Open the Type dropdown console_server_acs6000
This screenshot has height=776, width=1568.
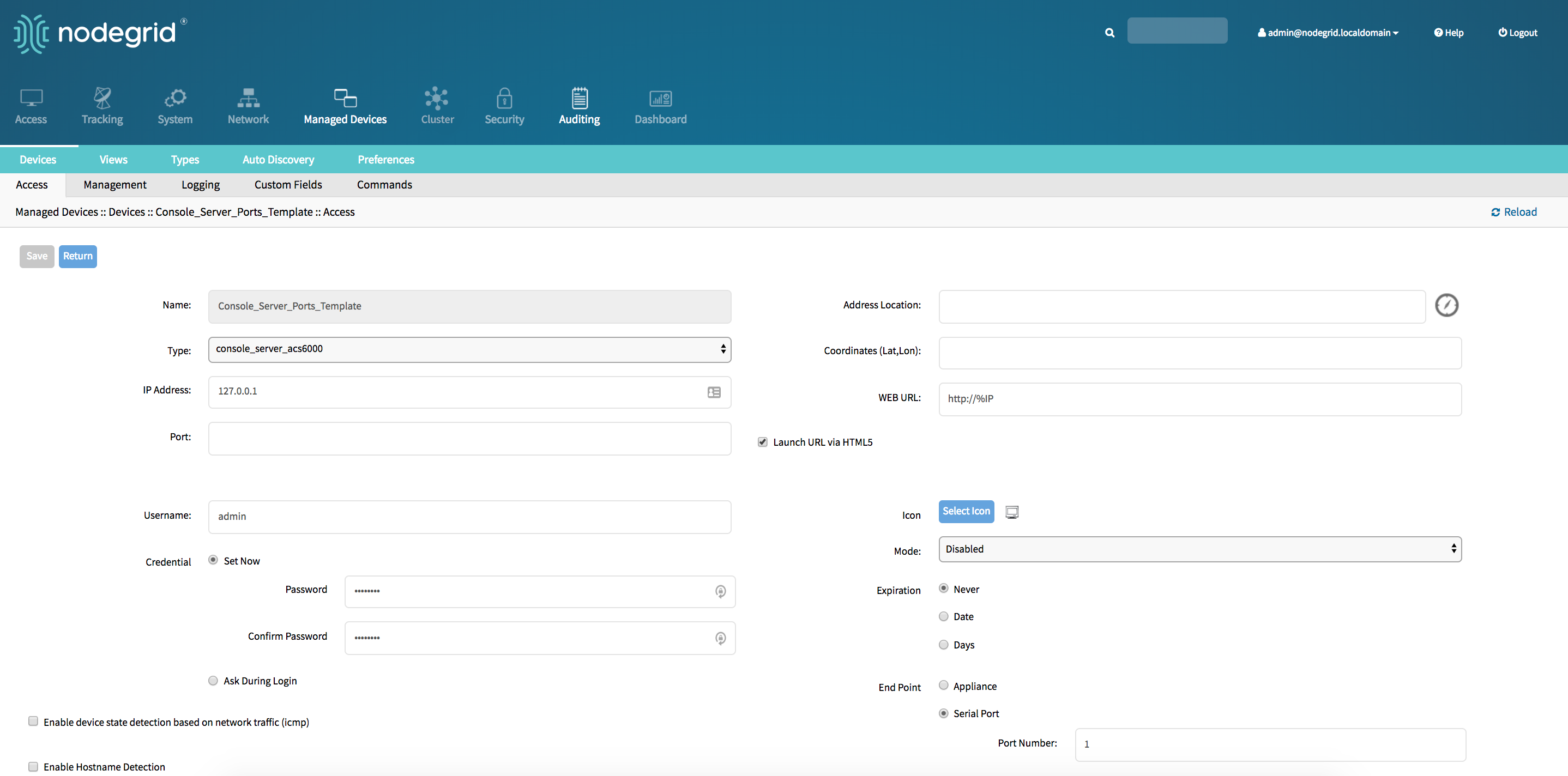469,349
